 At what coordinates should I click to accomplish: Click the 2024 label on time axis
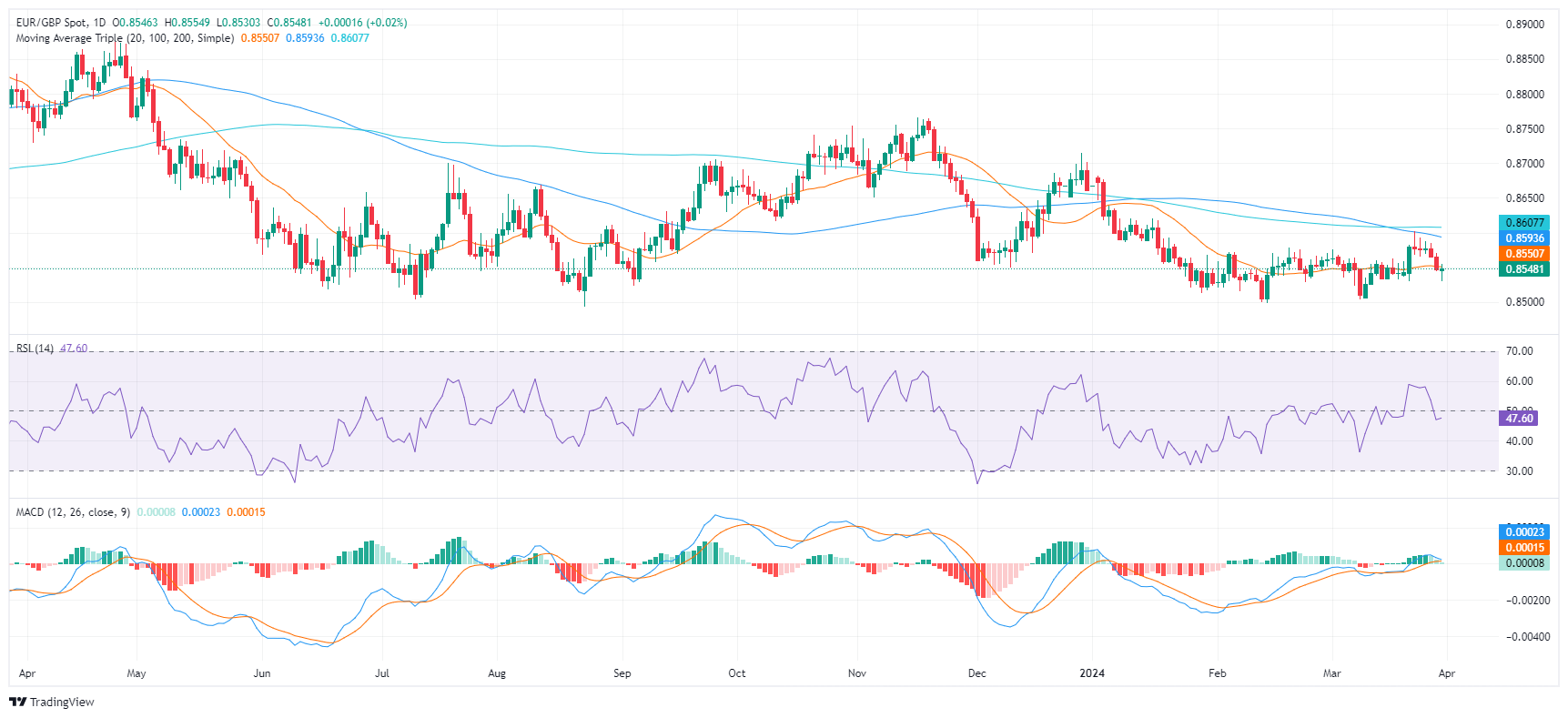(1091, 673)
